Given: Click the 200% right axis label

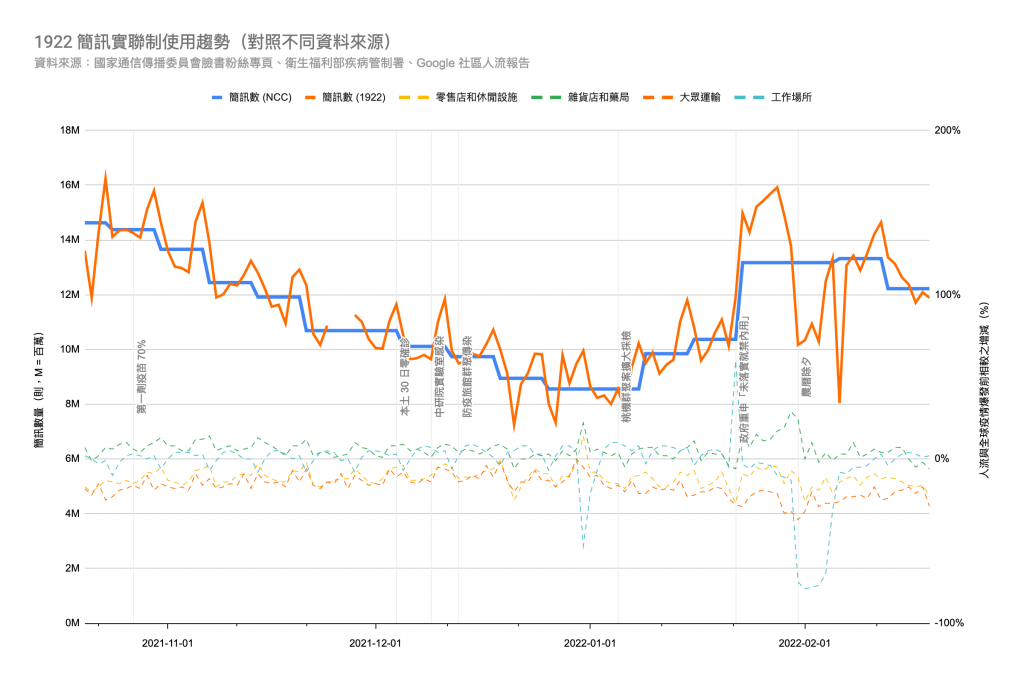Looking at the screenshot, I should 947,130.
